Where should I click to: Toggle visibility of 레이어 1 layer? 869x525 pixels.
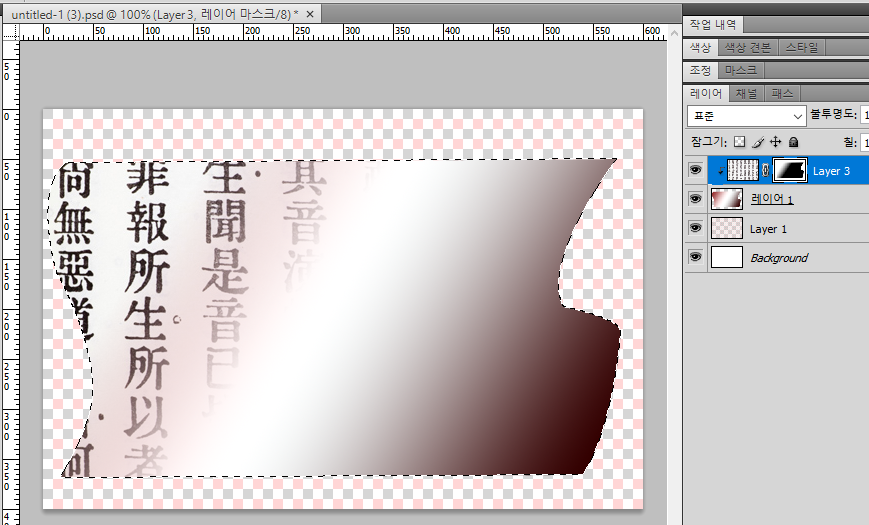click(695, 200)
